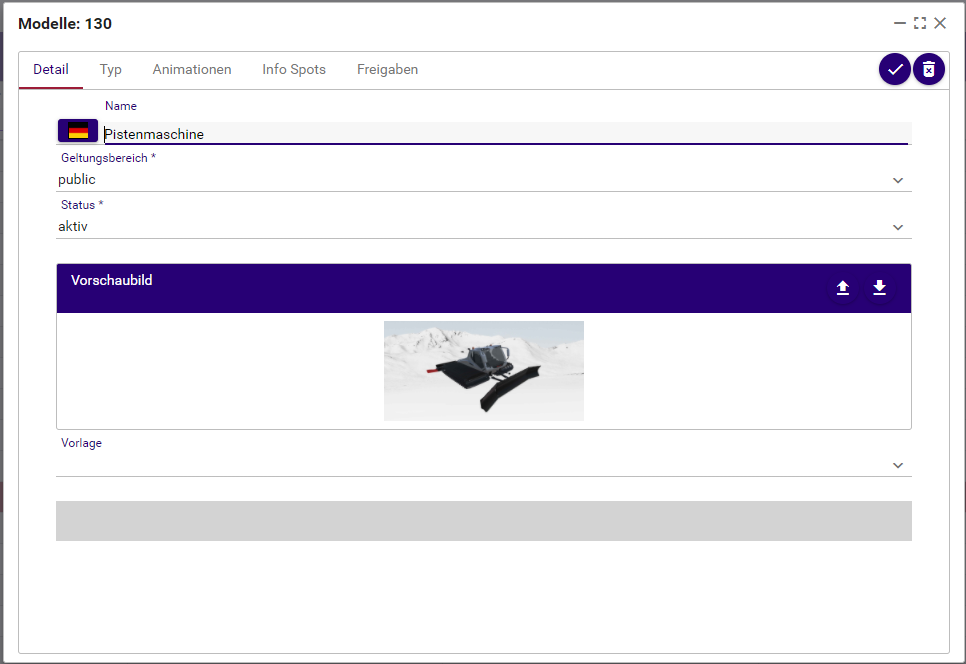The width and height of the screenshot is (966, 664).
Task: Click the snow groomer preview thumbnail
Action: click(484, 370)
